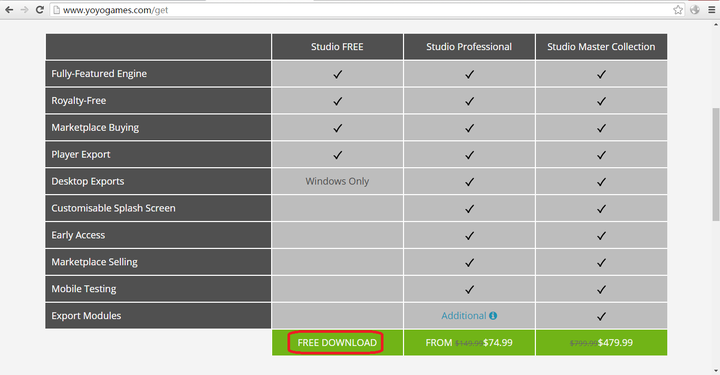Click the Fully-Featured Engine row label

[99, 74]
